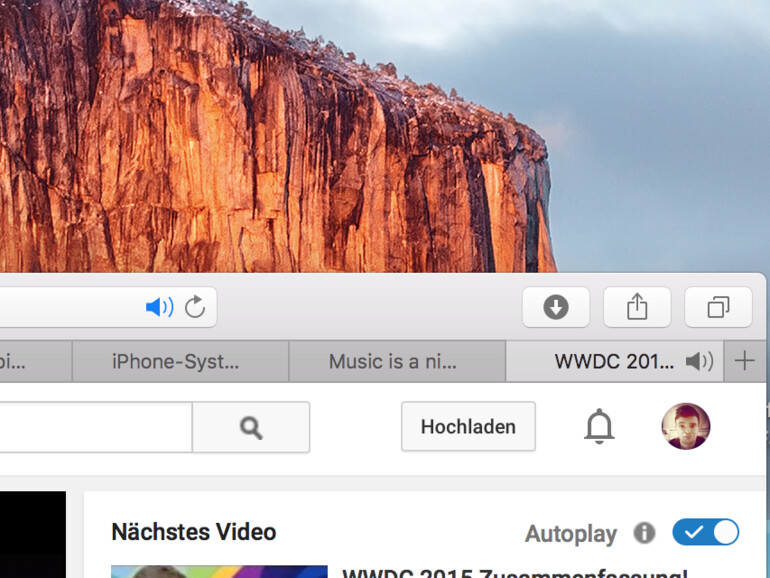Show all tabs overview

[718, 307]
